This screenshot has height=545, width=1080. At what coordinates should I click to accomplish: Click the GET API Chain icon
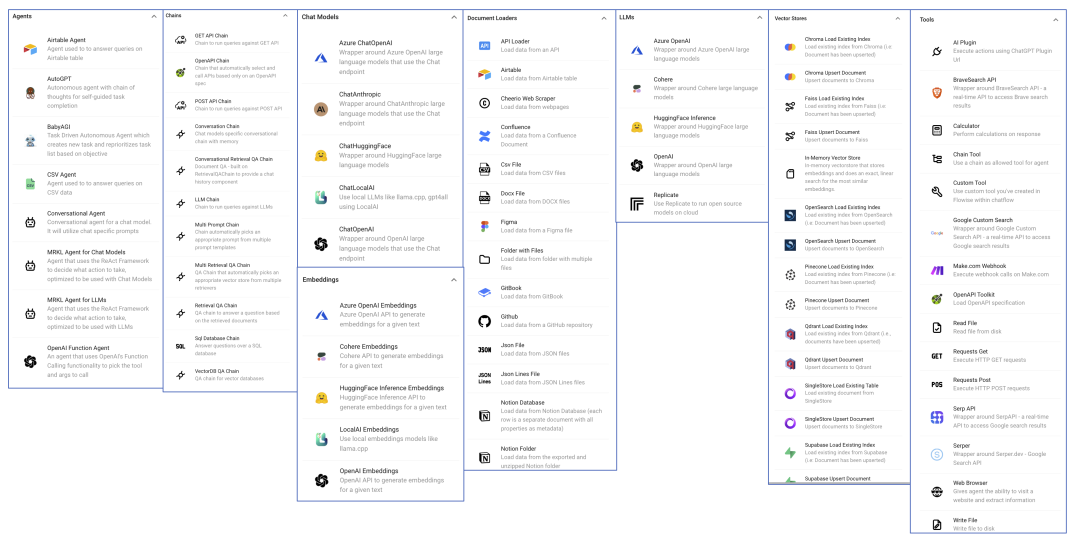[x=180, y=39]
